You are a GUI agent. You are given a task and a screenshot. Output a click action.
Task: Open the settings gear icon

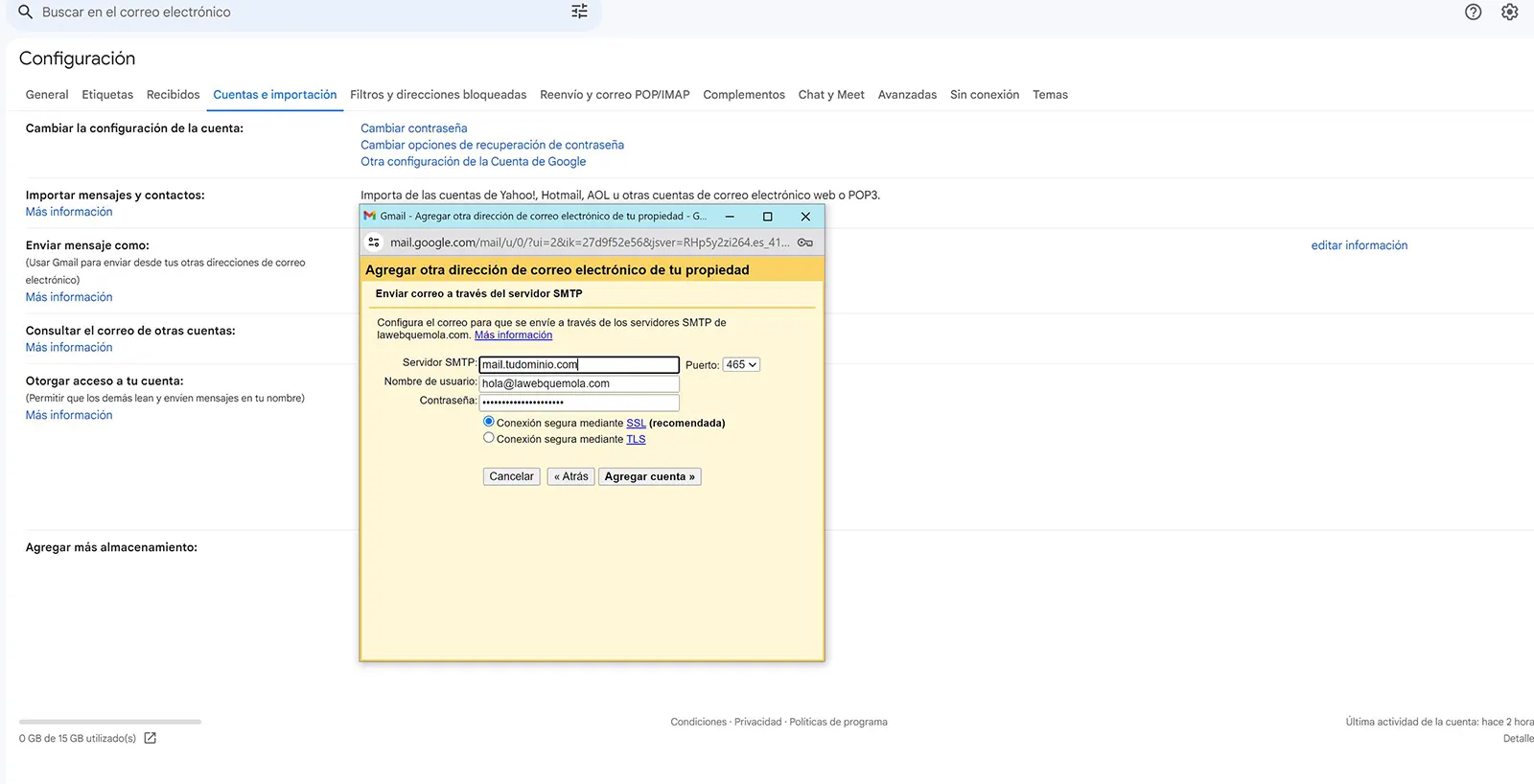1509,12
